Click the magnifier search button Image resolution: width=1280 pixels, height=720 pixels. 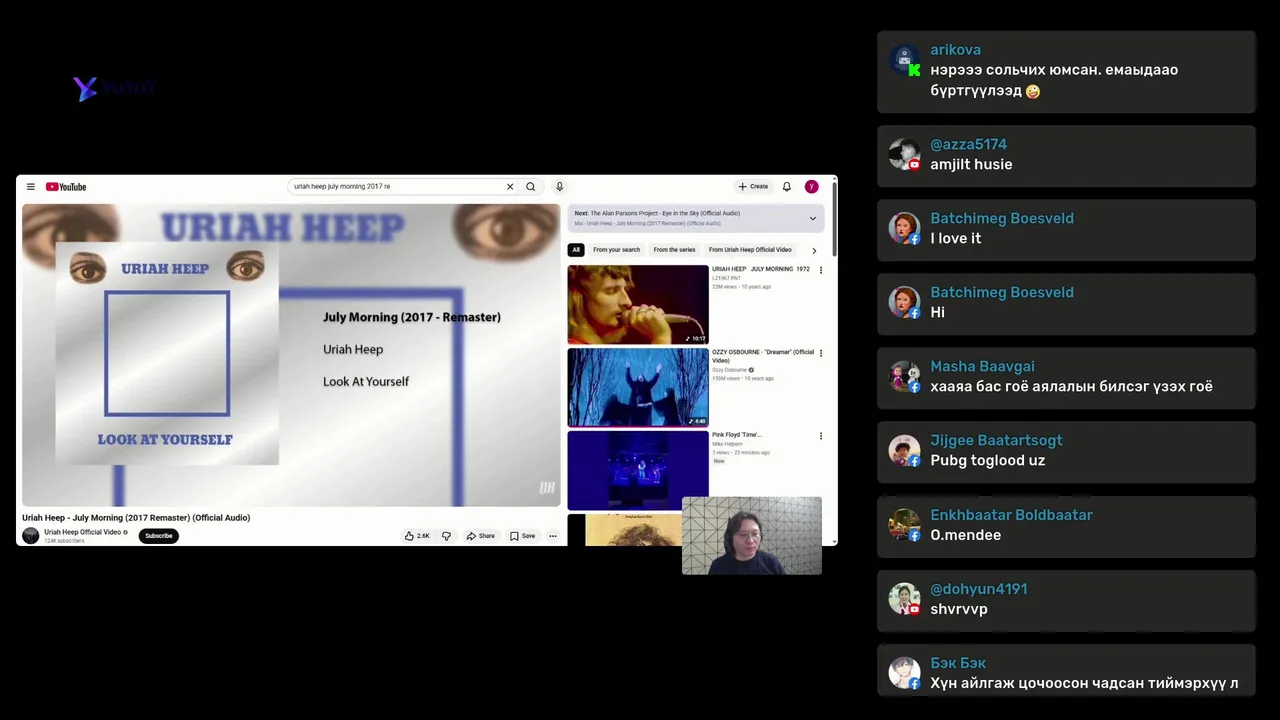pyautogui.click(x=531, y=187)
